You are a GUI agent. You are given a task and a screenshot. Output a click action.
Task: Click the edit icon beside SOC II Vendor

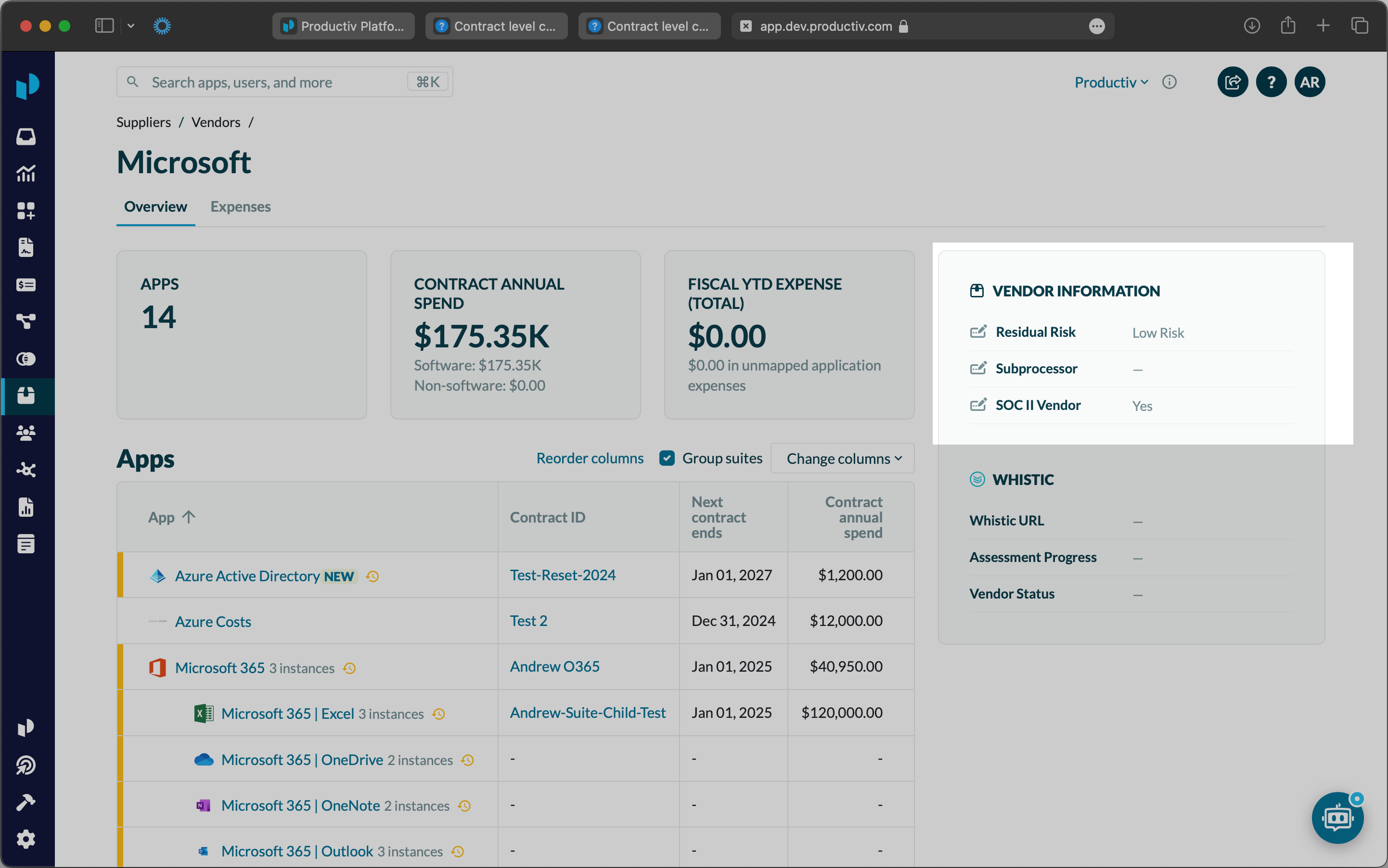click(978, 405)
